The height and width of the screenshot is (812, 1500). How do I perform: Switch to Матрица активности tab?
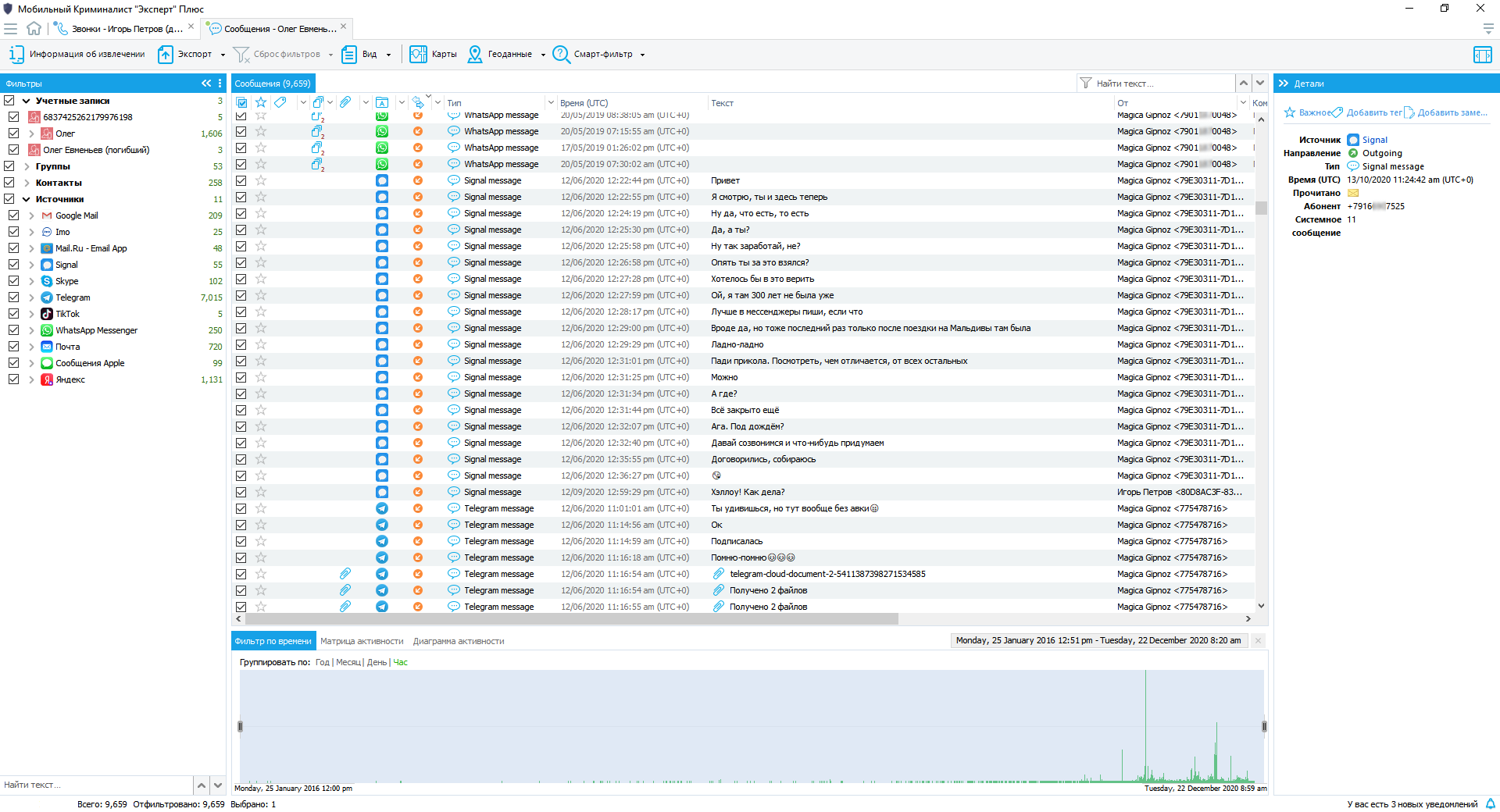[x=362, y=641]
